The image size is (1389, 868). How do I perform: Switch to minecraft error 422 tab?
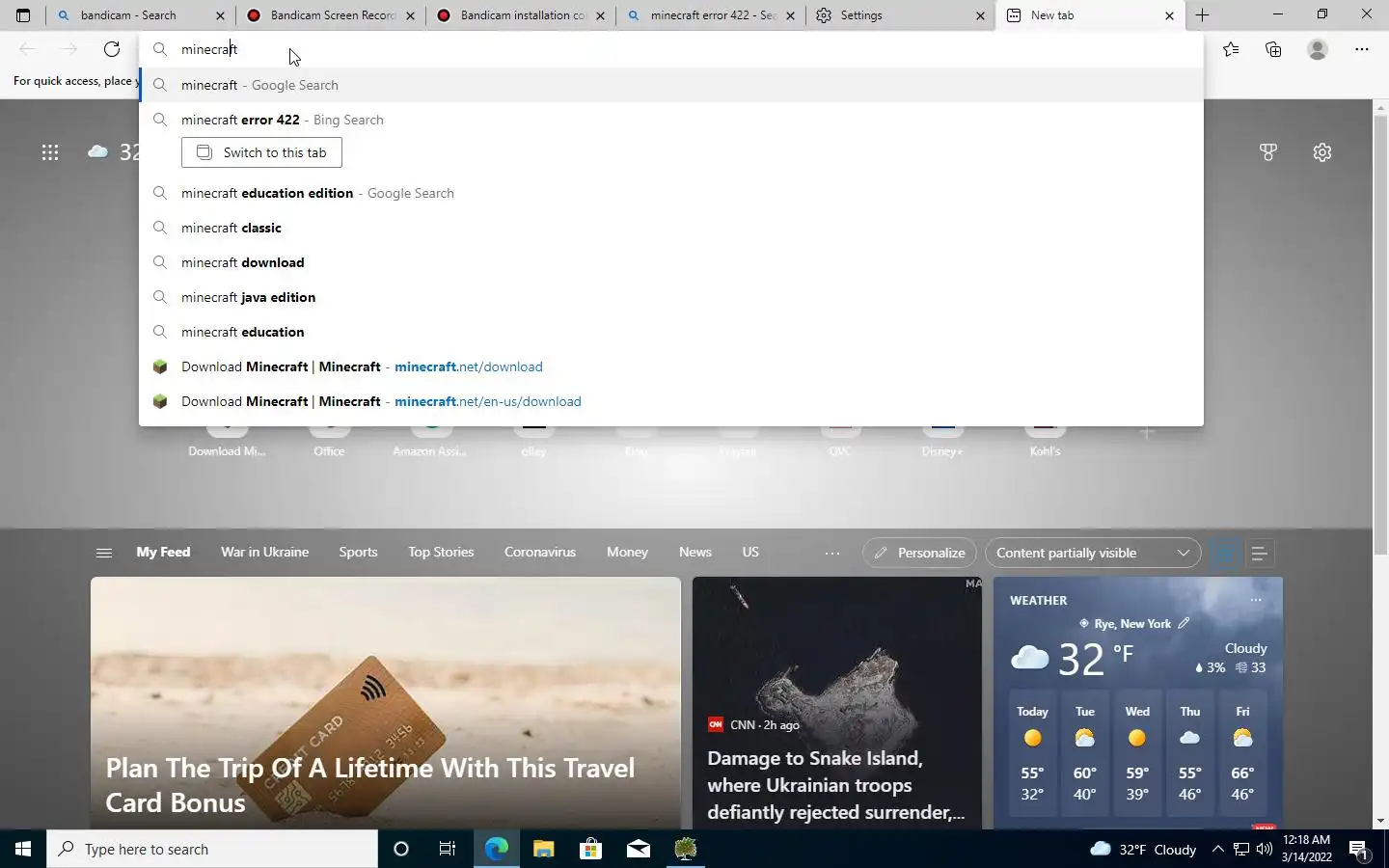click(712, 15)
